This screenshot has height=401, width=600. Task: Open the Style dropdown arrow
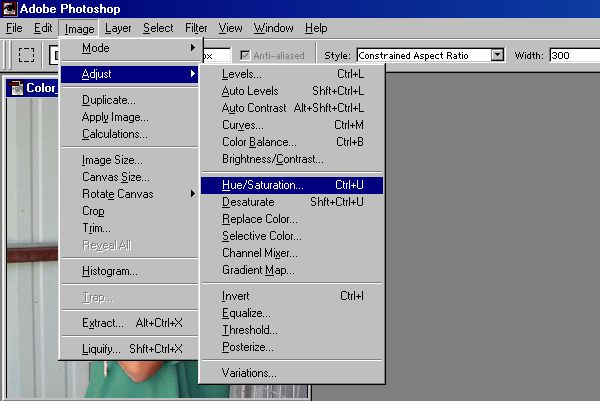point(497,55)
